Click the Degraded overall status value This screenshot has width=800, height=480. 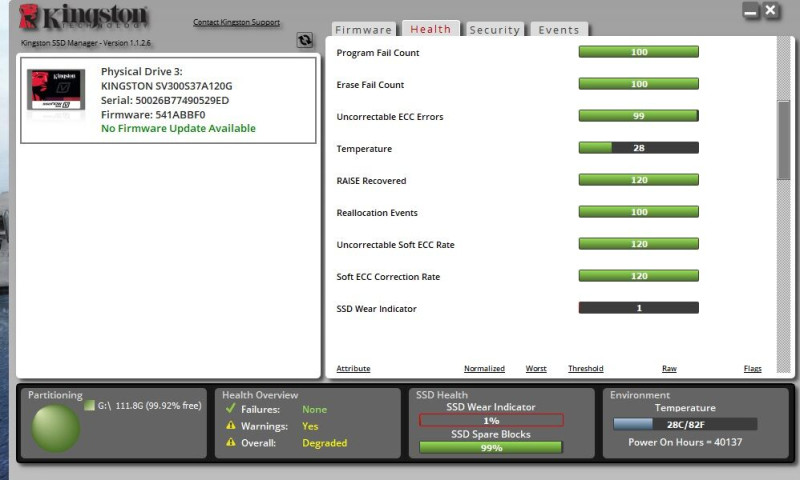coord(324,443)
